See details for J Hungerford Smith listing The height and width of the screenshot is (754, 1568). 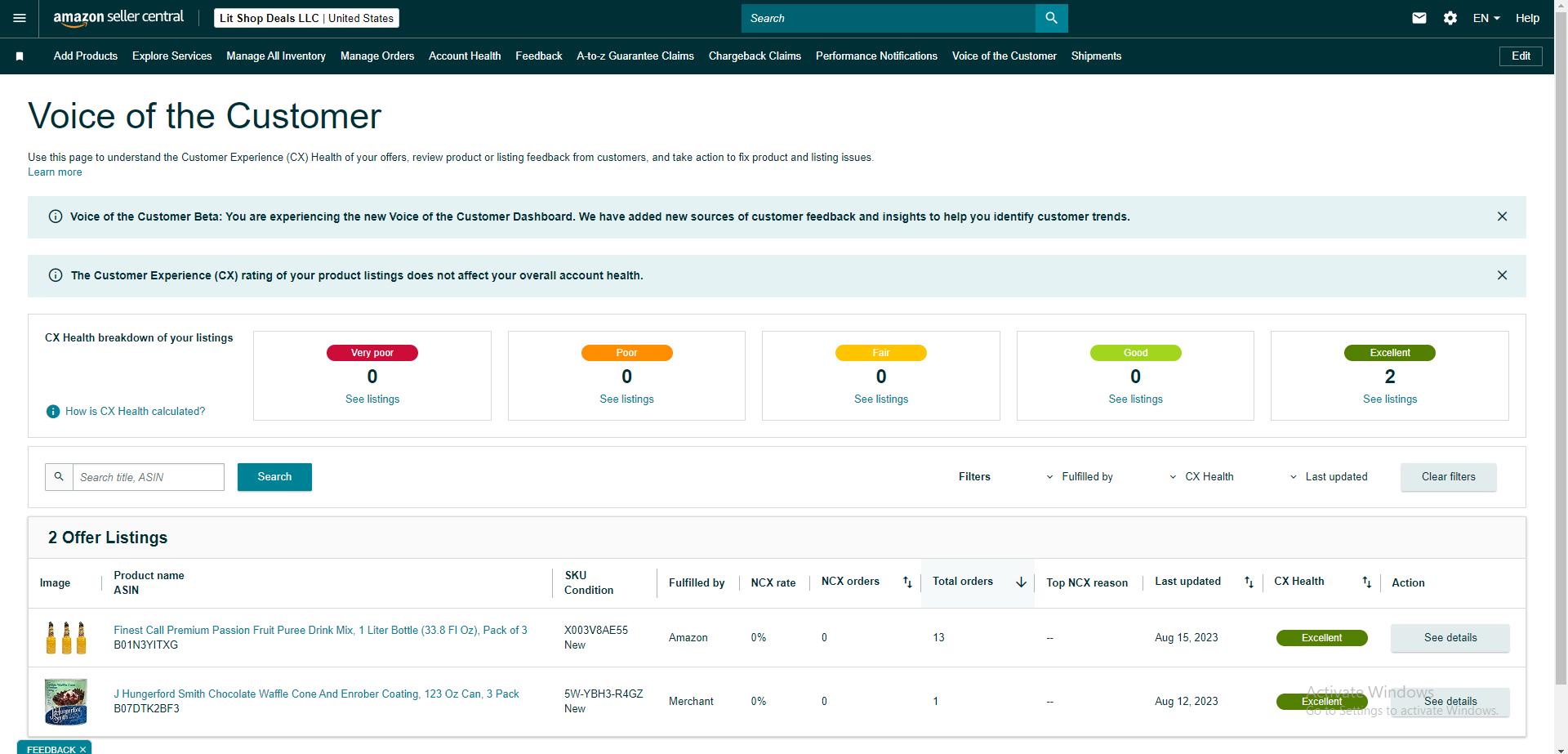pyautogui.click(x=1450, y=702)
